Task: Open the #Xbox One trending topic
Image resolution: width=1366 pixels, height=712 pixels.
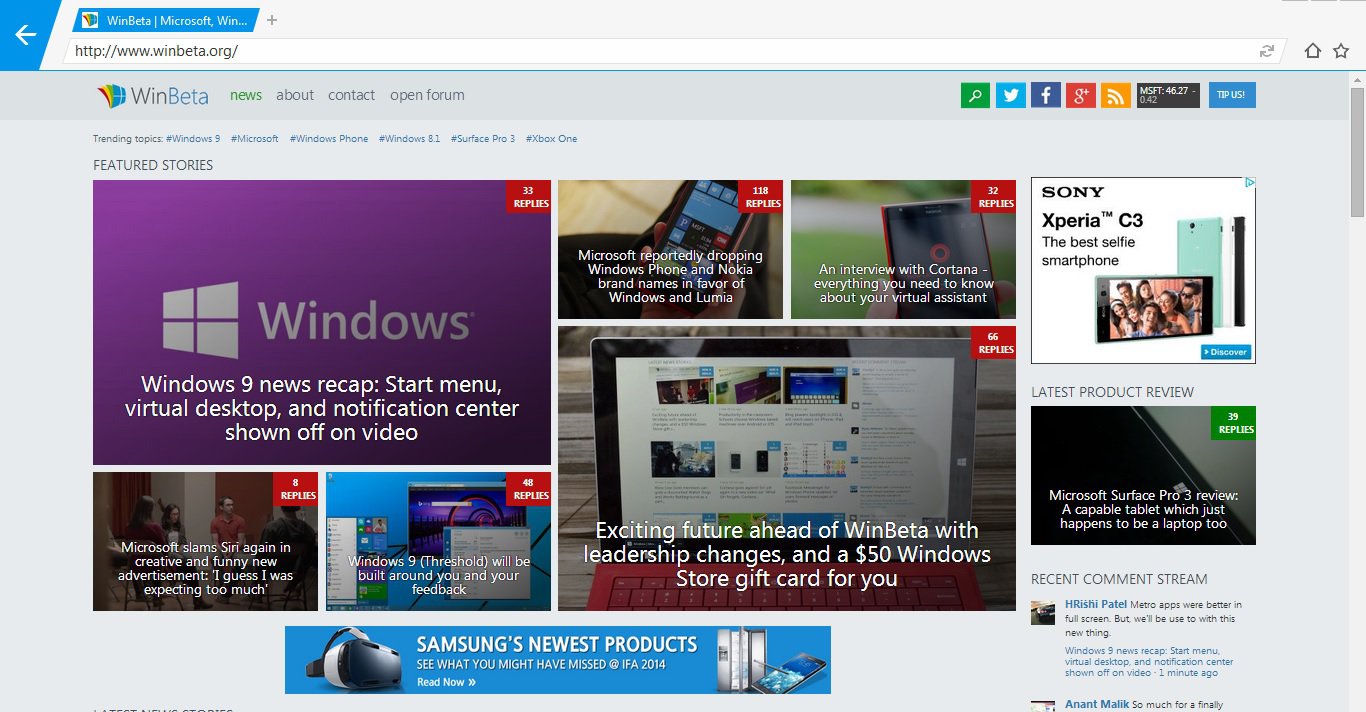Action: [x=552, y=139]
